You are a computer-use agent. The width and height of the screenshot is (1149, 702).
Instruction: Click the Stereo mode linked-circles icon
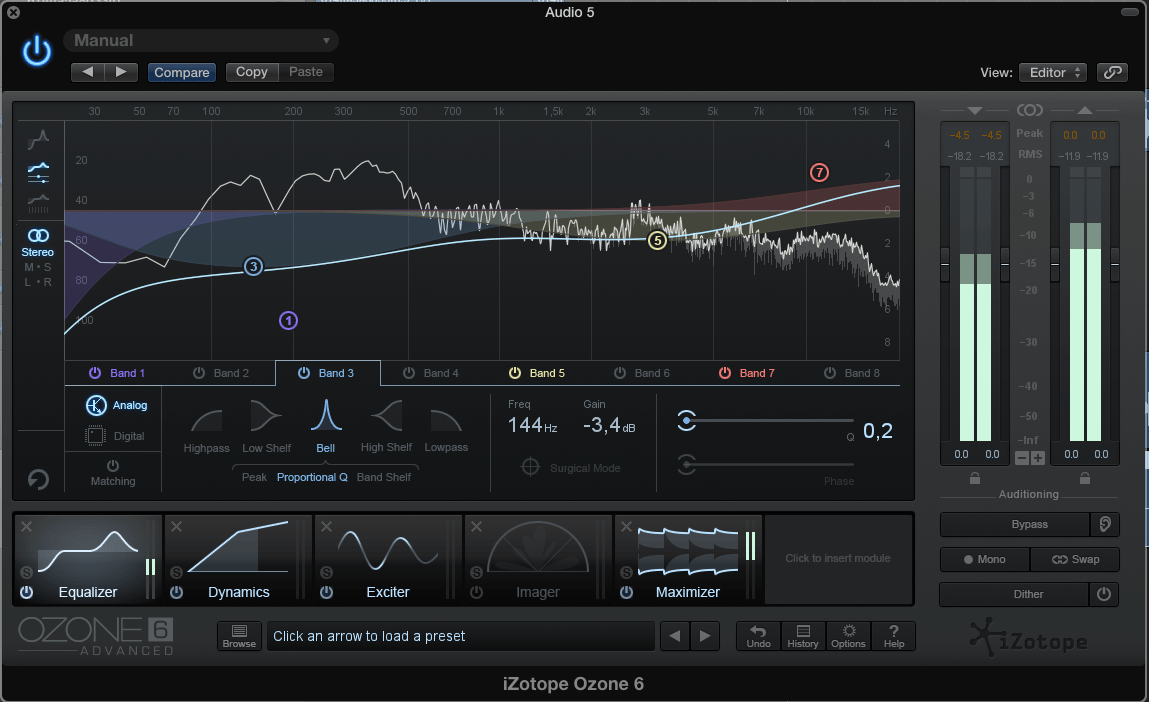(x=38, y=235)
